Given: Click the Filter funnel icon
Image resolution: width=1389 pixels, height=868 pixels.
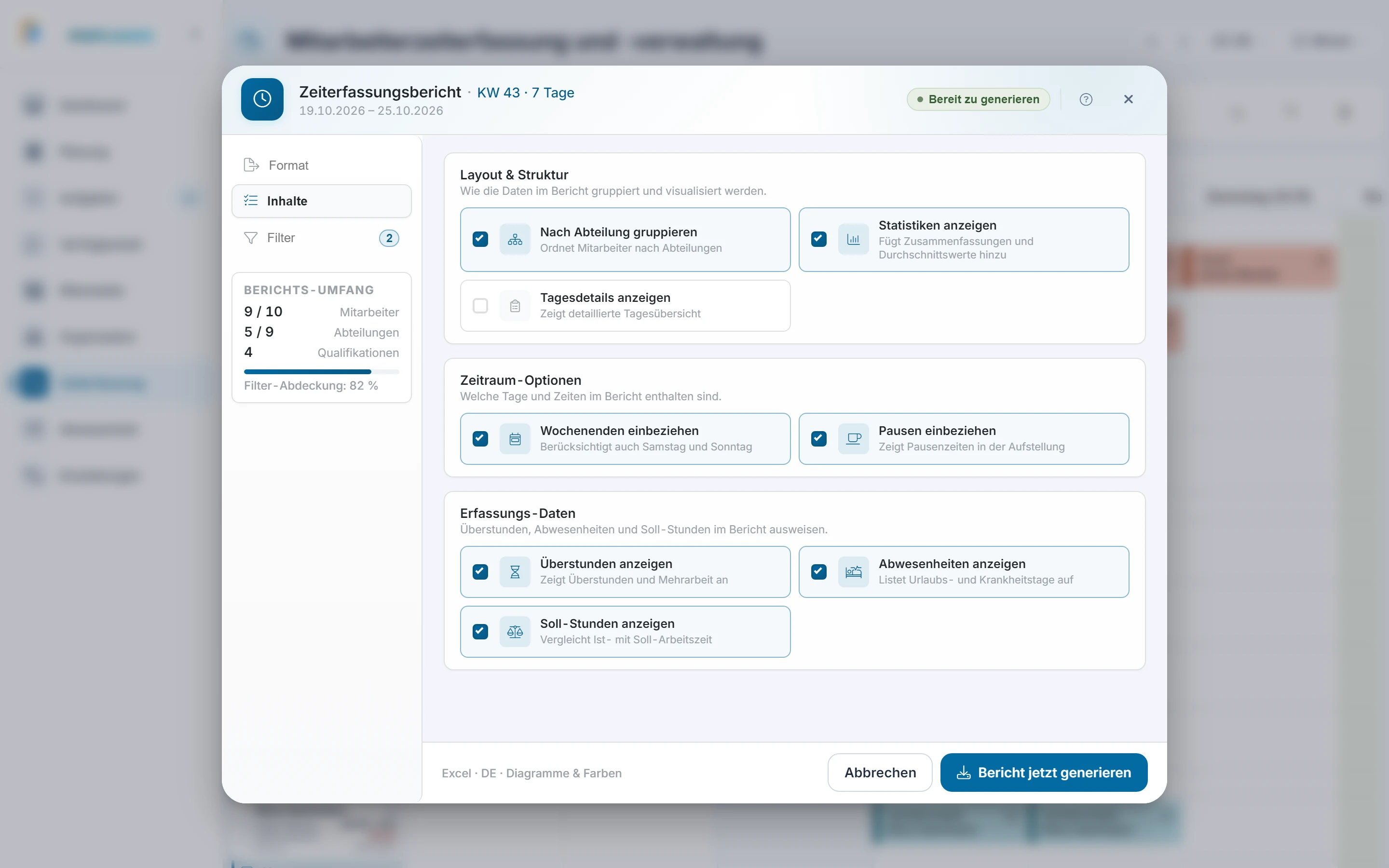Looking at the screenshot, I should click(x=251, y=238).
